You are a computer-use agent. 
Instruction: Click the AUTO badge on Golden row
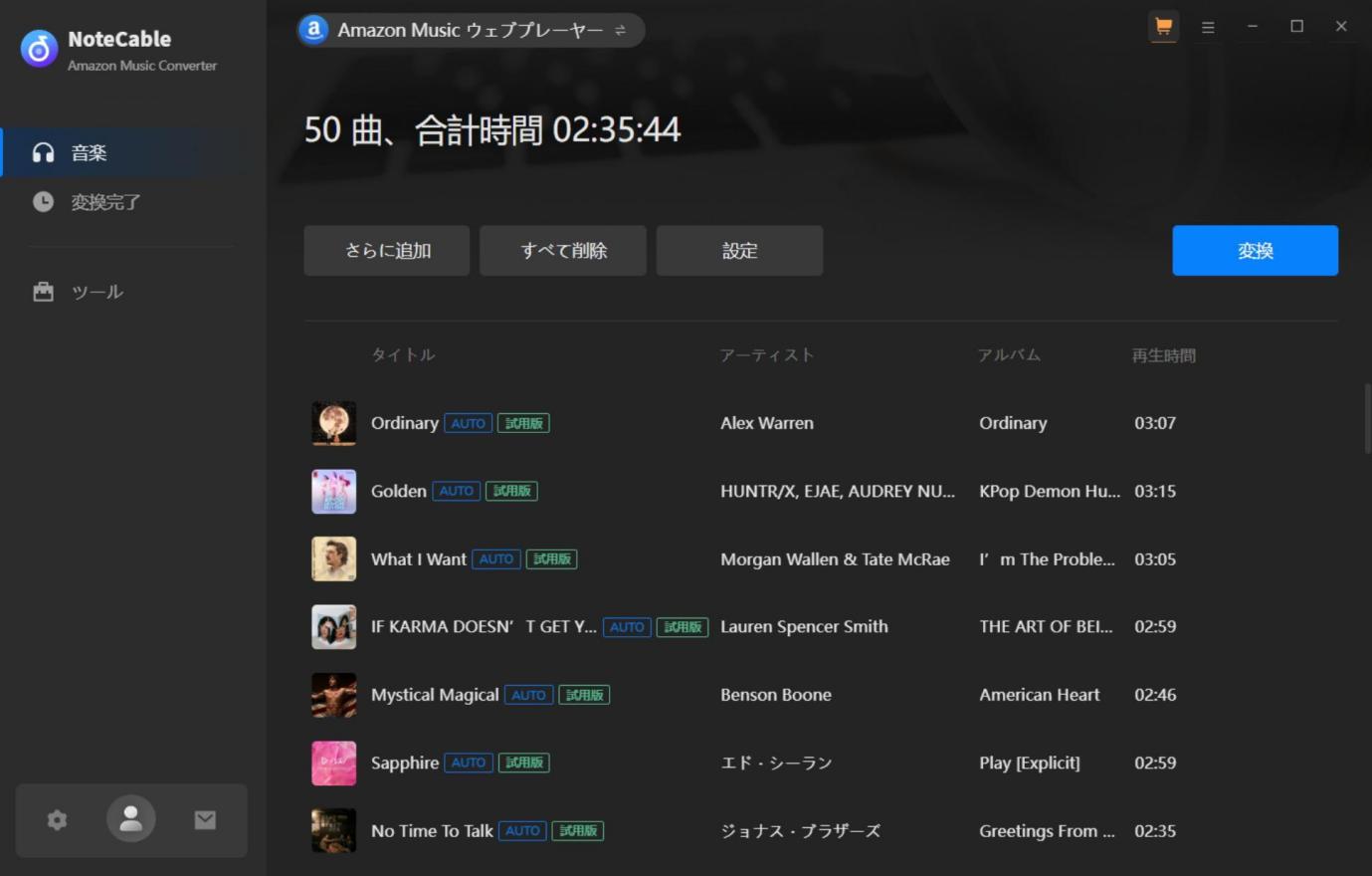(x=456, y=491)
